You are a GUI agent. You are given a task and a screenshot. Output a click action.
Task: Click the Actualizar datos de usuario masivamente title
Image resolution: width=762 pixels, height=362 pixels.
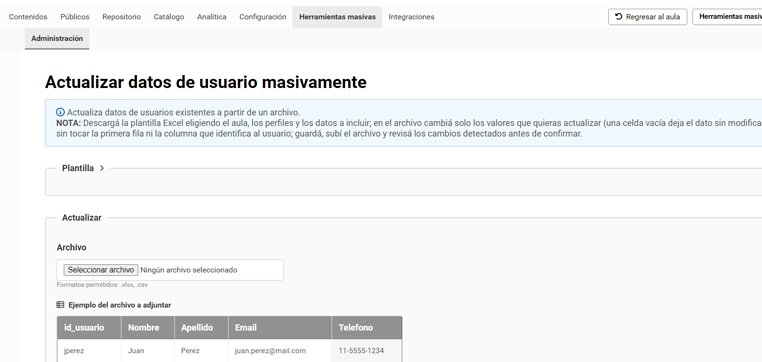coord(206,82)
